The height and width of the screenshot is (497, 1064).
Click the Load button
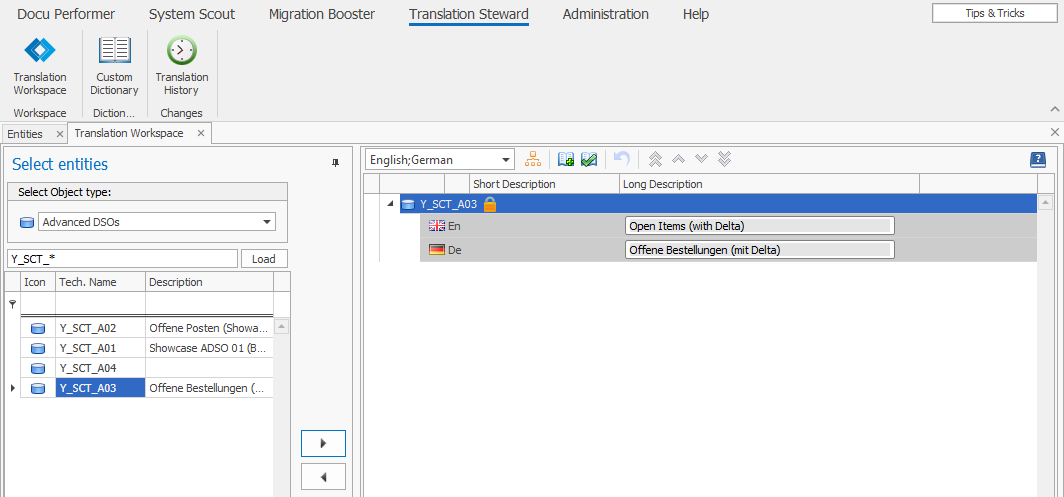(x=264, y=259)
